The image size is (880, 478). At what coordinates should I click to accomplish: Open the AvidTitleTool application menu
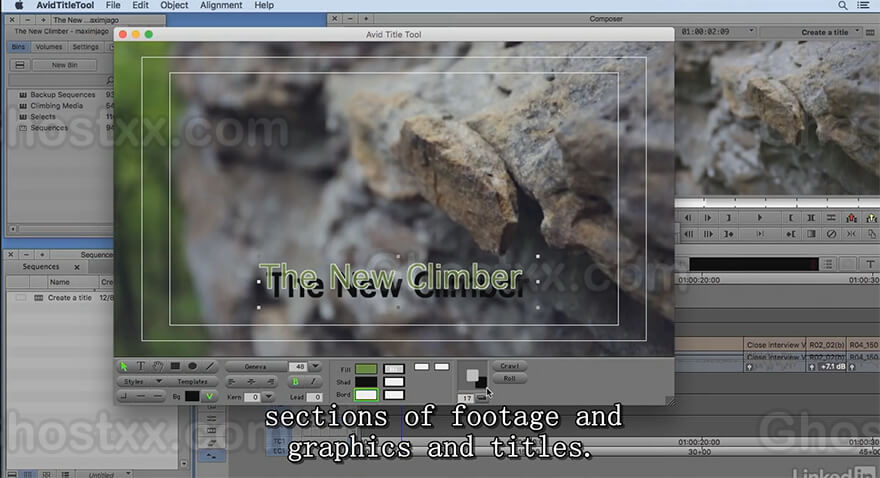point(65,5)
